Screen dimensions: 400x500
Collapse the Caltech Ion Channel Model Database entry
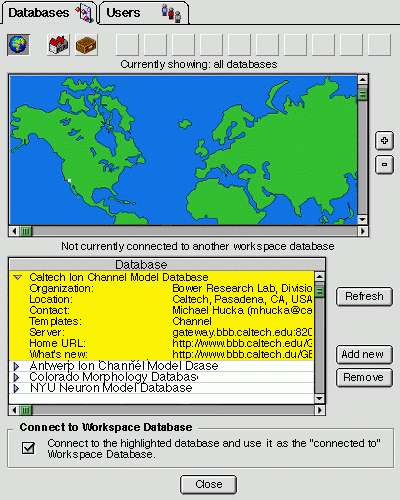pos(17,277)
